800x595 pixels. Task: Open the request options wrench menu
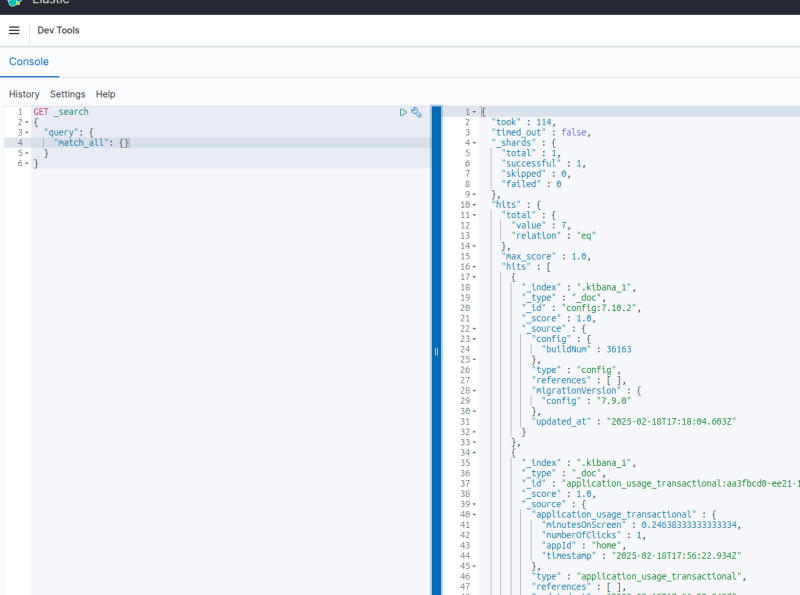tap(417, 112)
